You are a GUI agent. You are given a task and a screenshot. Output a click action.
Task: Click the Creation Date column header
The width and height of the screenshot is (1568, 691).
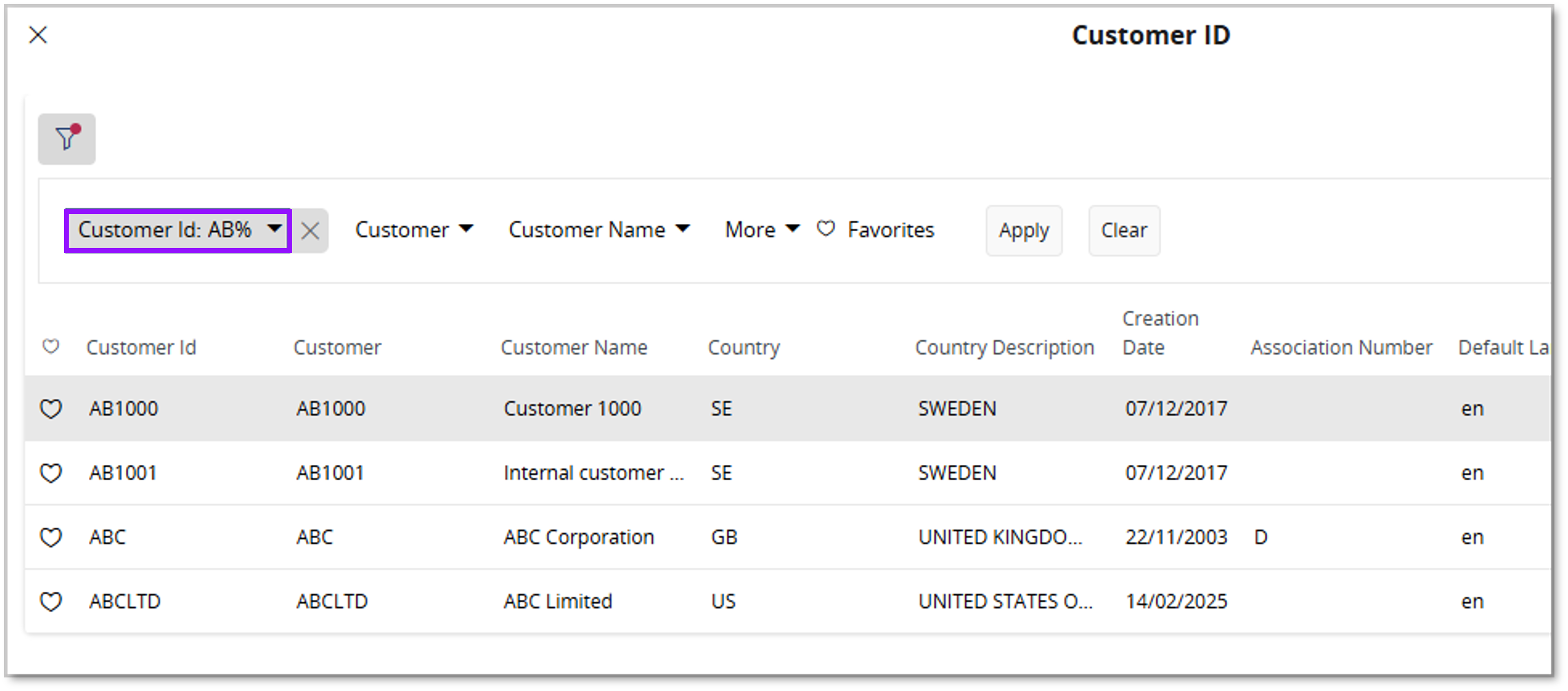click(x=1160, y=333)
